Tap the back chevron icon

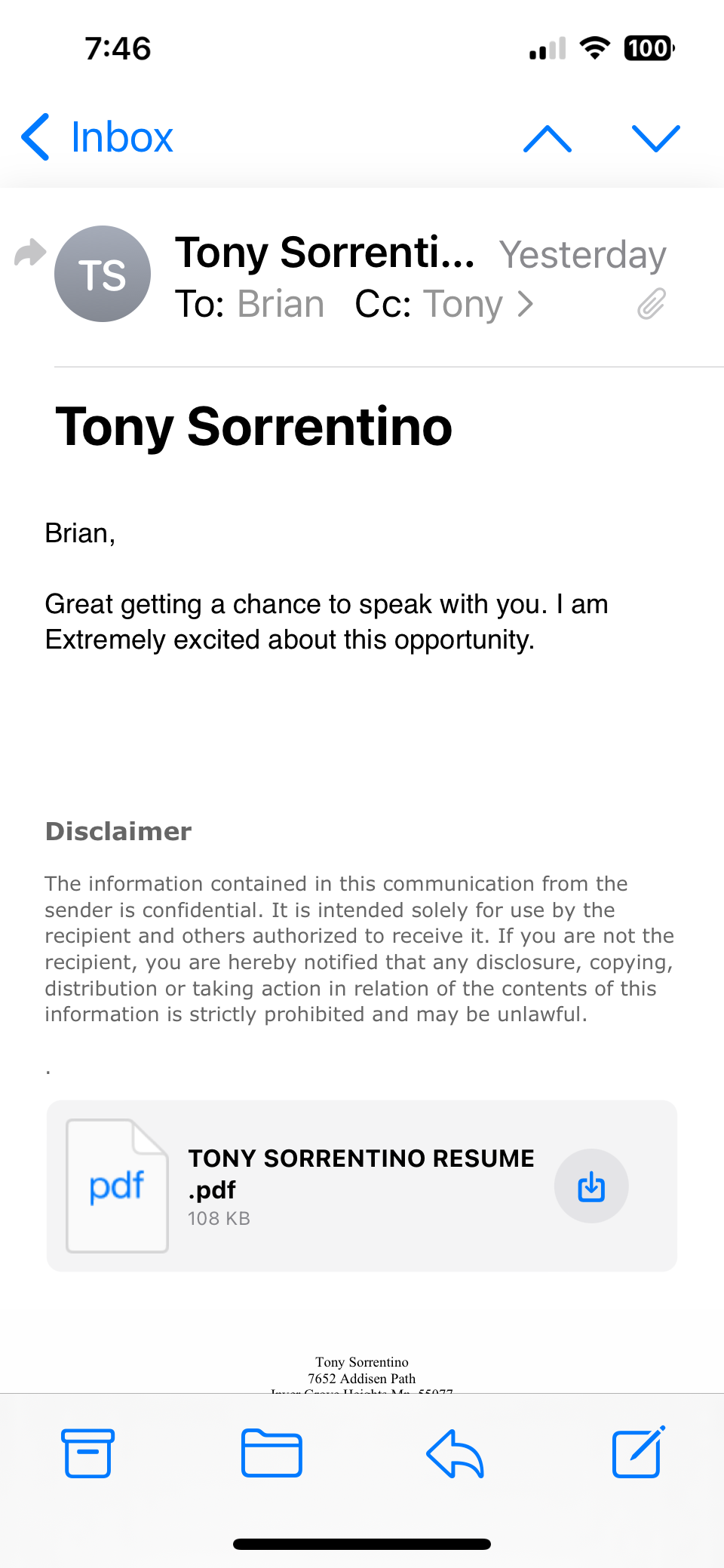pyautogui.click(x=35, y=137)
